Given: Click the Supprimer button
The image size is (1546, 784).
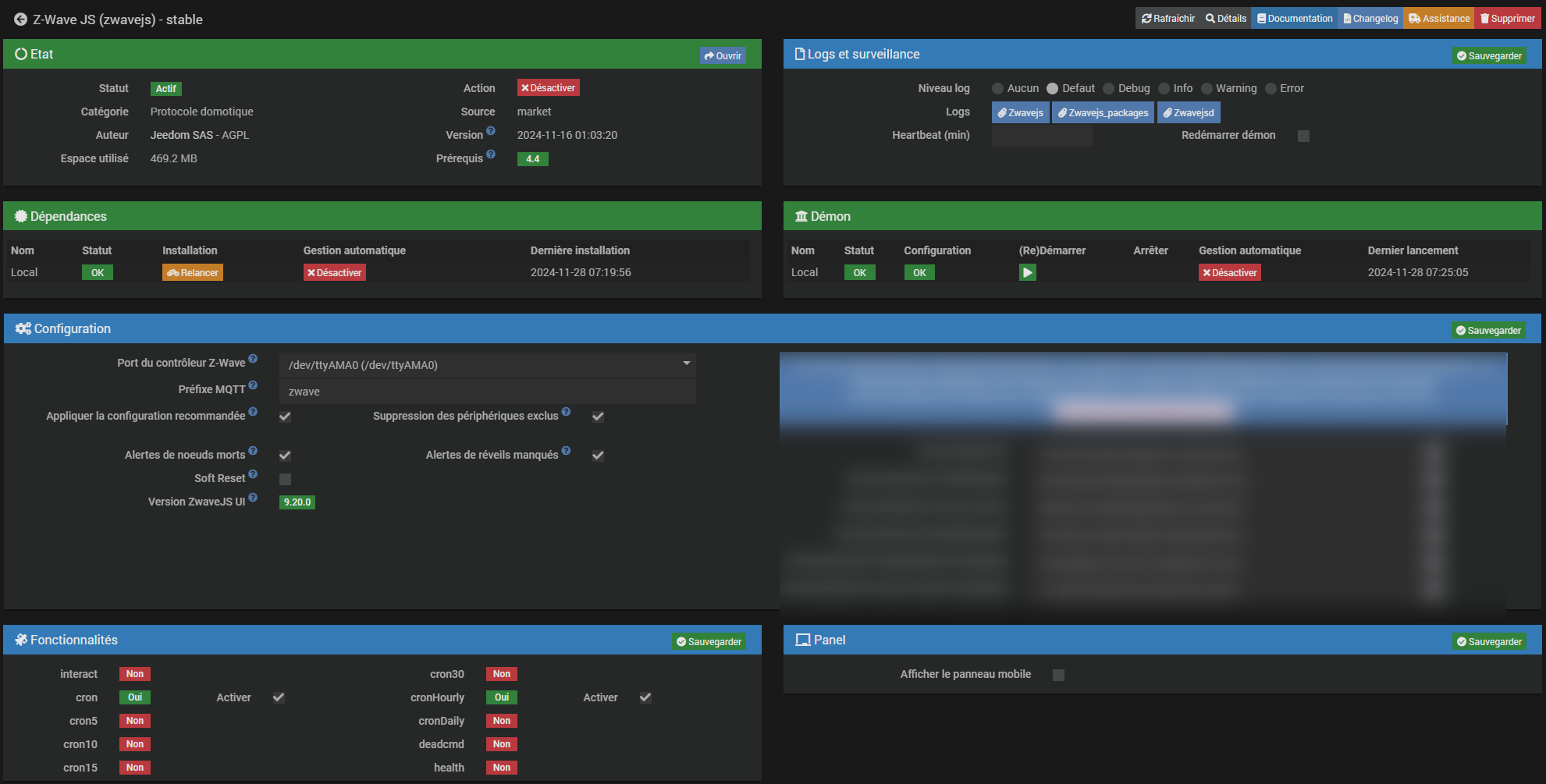Looking at the screenshot, I should (1508, 19).
